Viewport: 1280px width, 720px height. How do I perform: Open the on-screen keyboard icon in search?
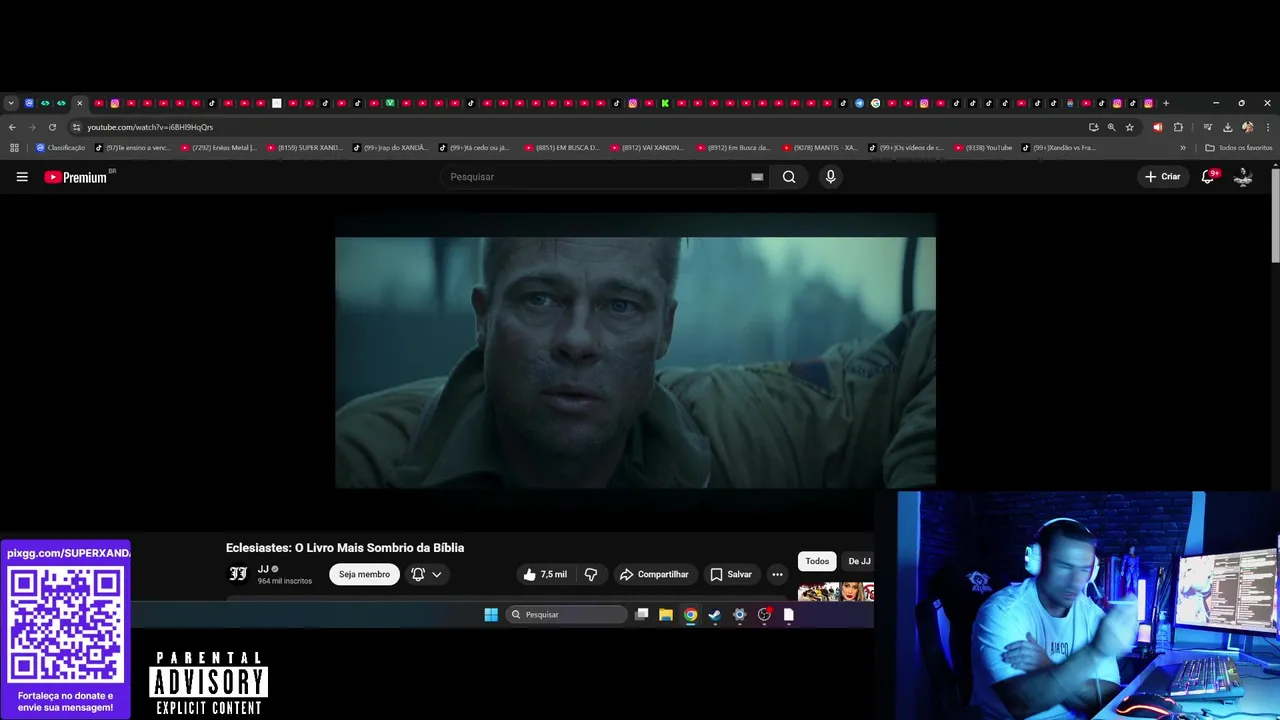tap(757, 177)
